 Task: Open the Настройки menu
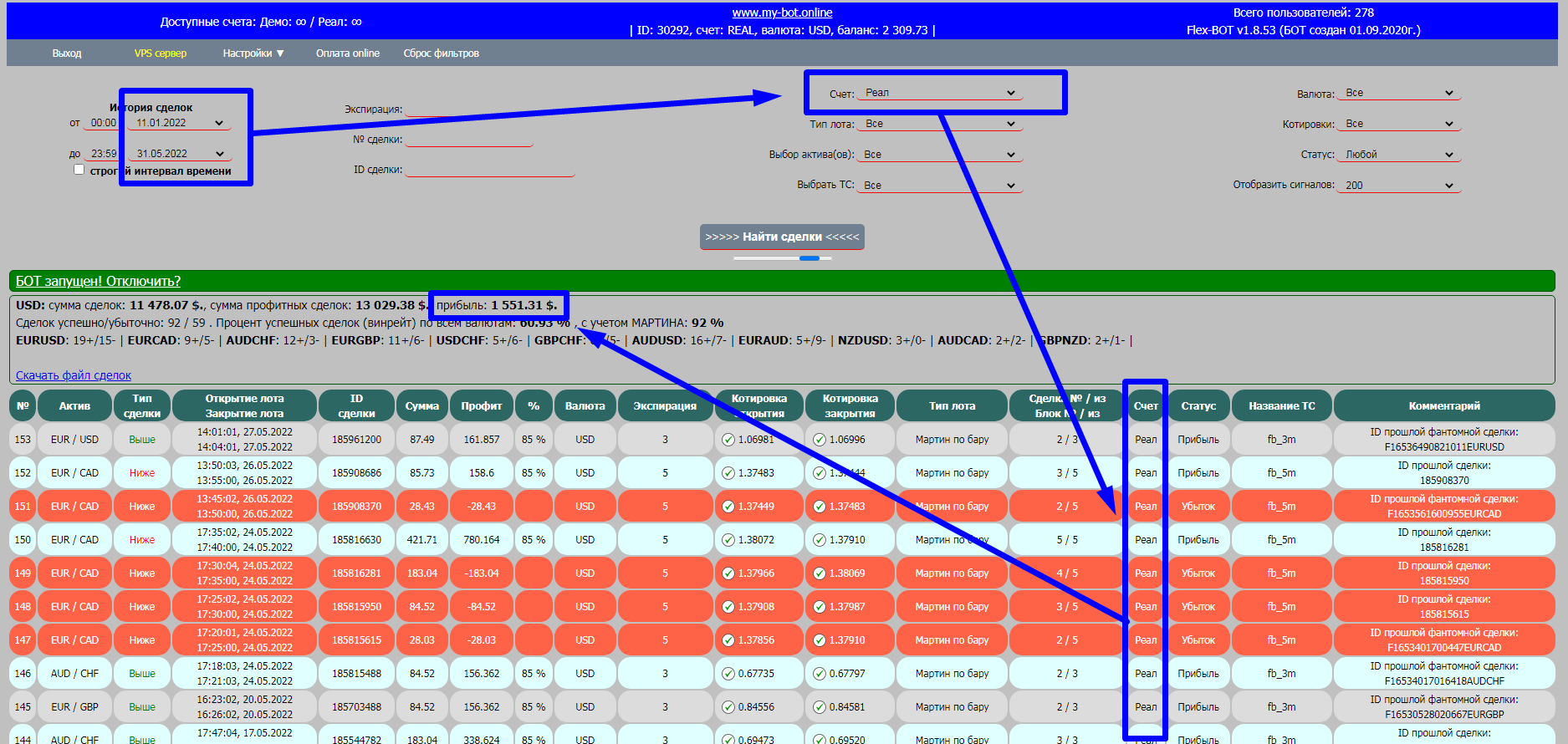point(253,54)
